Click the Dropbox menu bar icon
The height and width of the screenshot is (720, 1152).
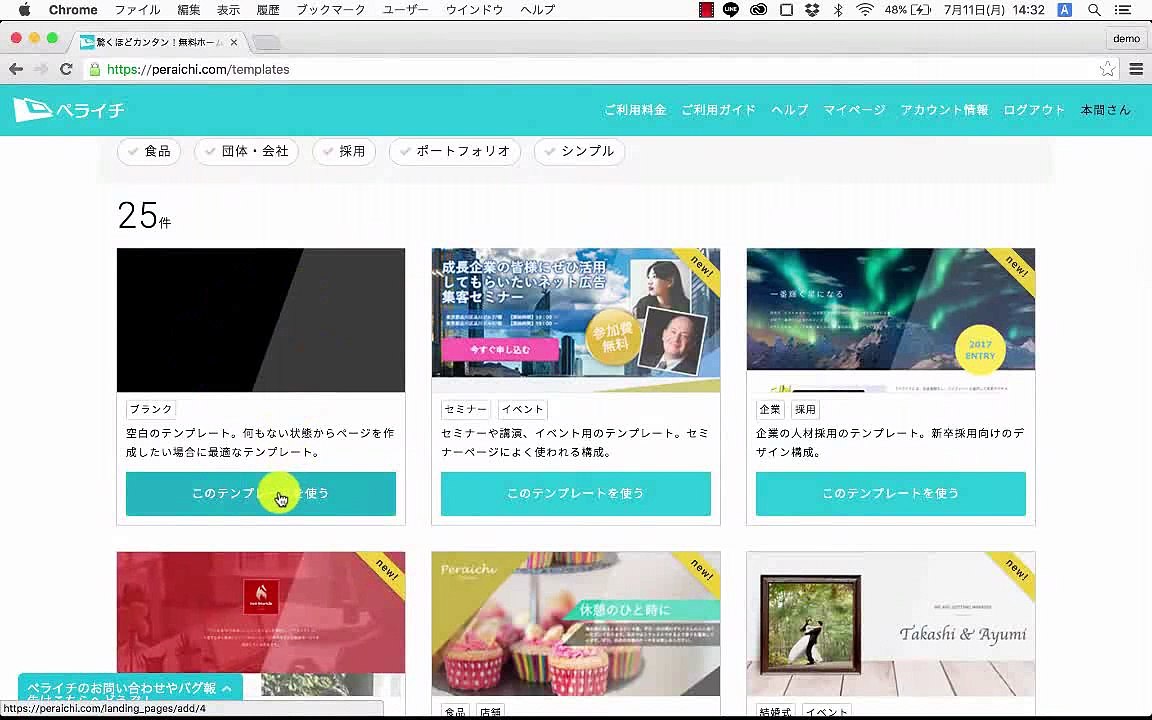[812, 10]
